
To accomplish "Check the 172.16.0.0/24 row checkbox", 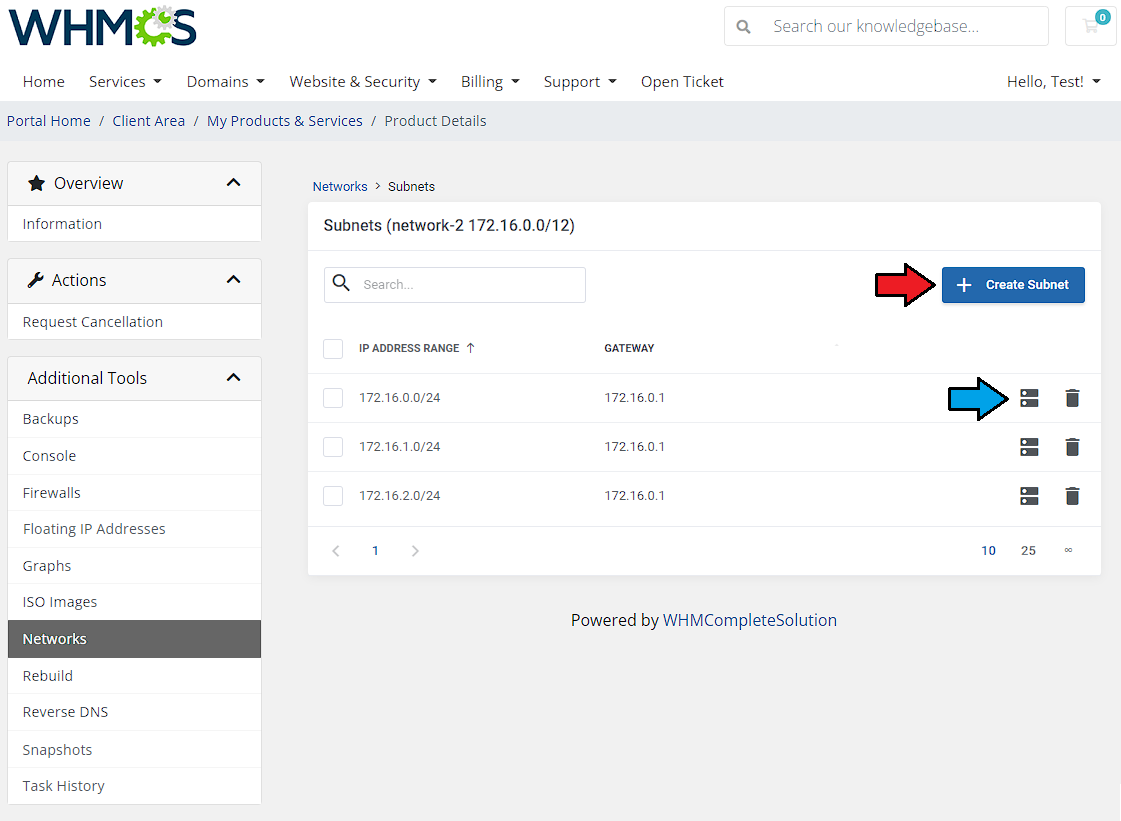I will coord(333,398).
